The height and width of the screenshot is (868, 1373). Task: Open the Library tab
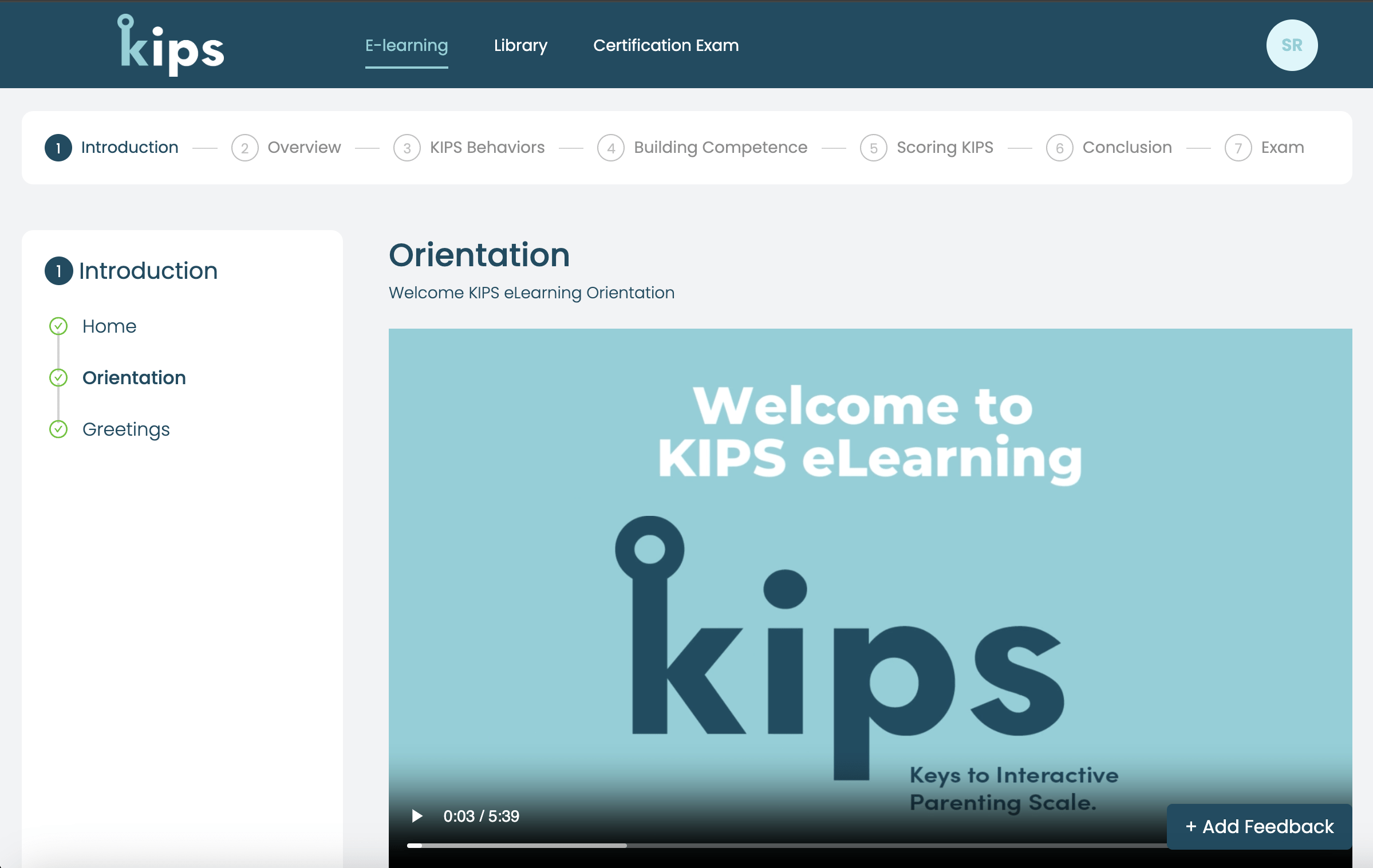(x=520, y=45)
